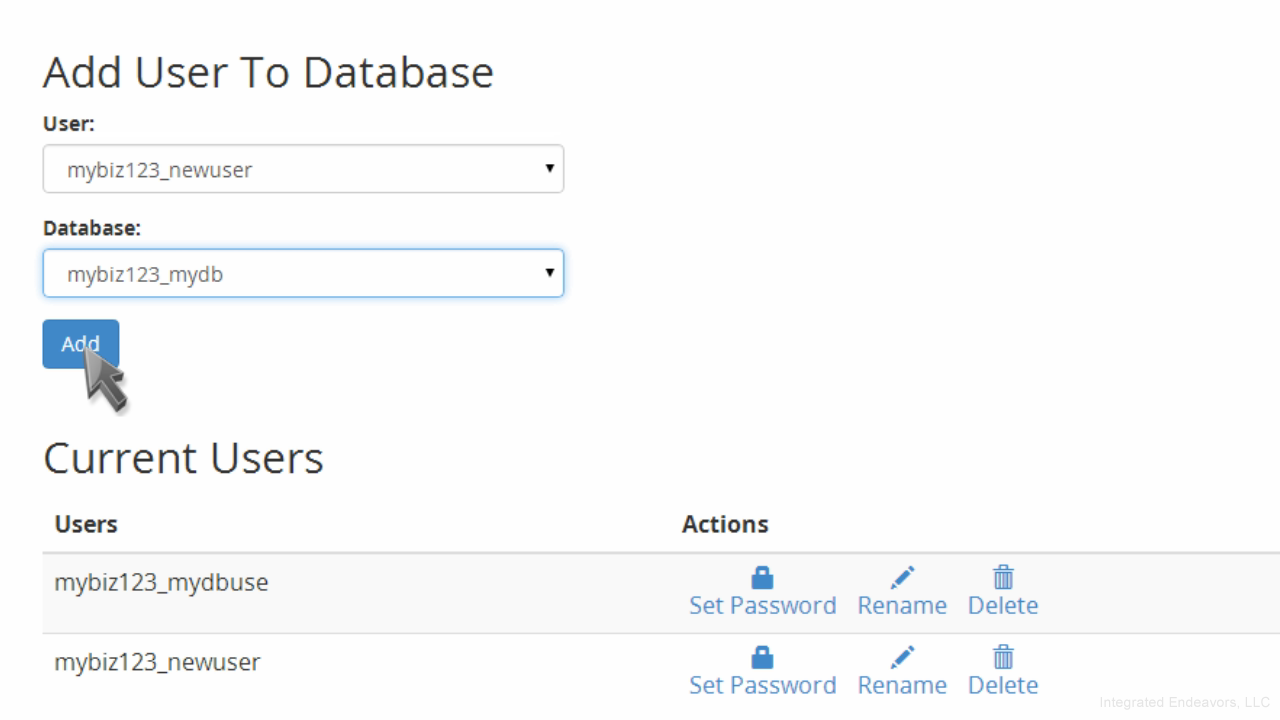
Task: Open the User dropdown showing mybiz123_newuser
Action: (x=303, y=169)
